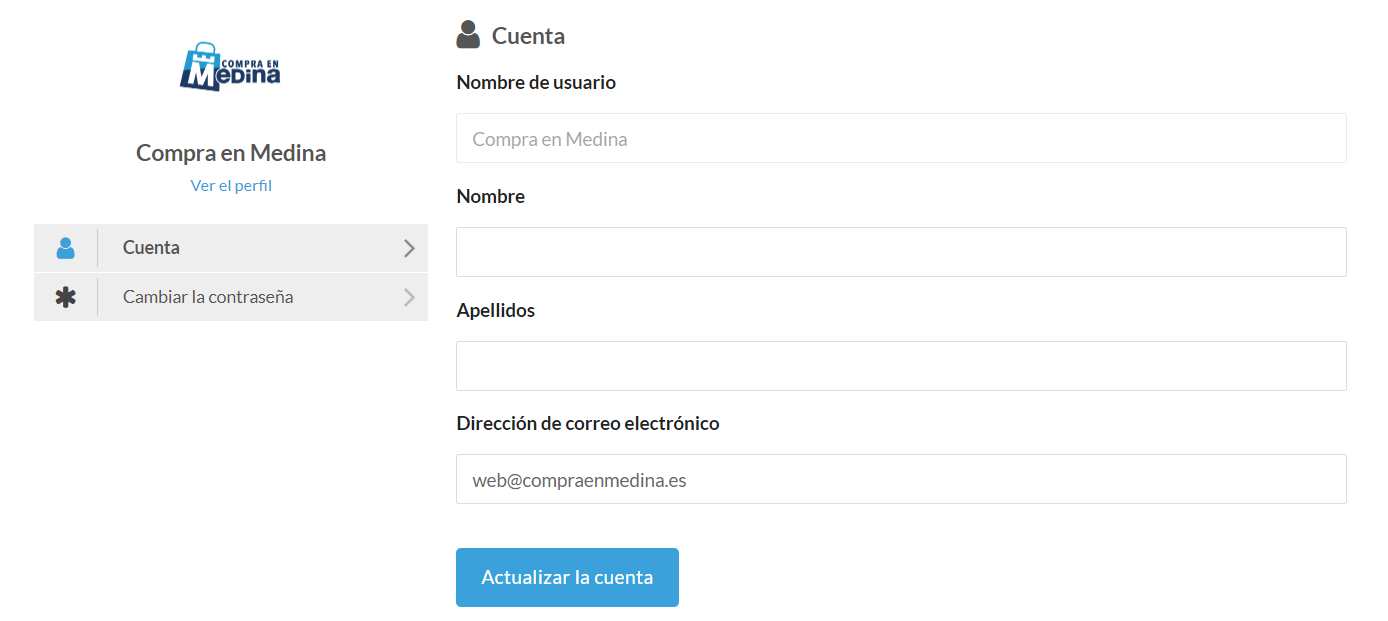Focus the Nombre de usuario input field
The image size is (1388, 621).
[x=900, y=138]
